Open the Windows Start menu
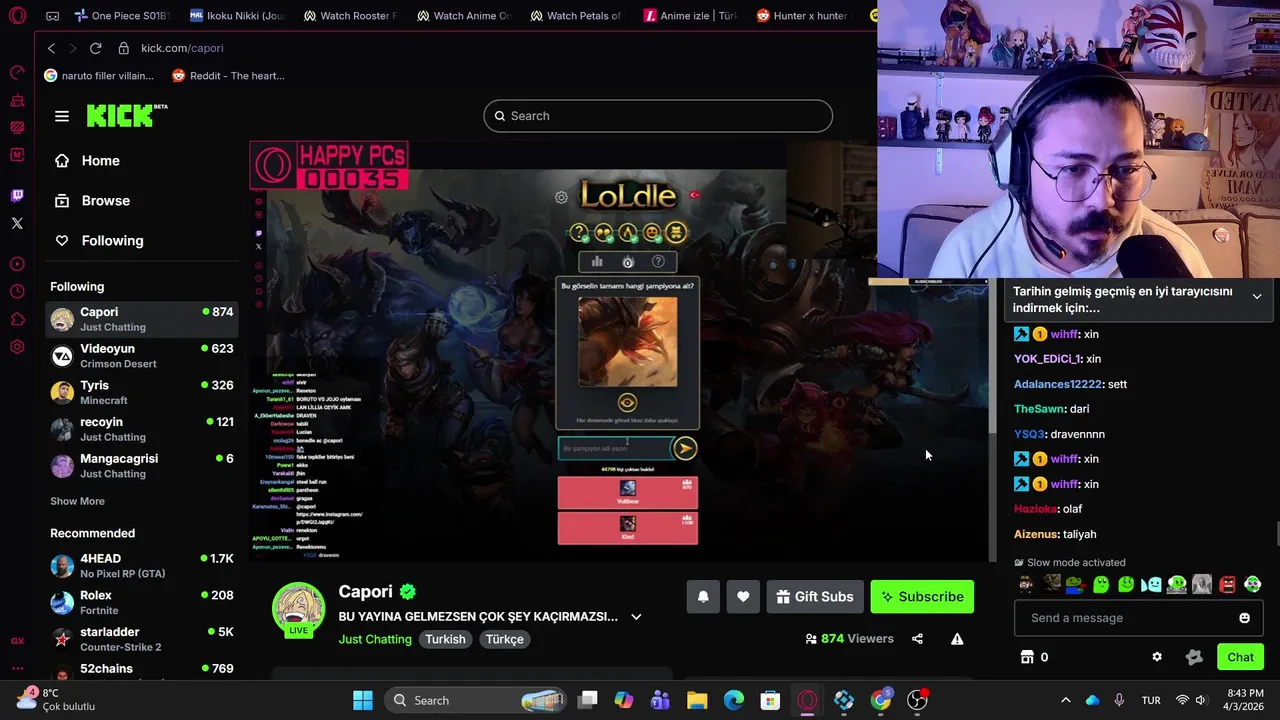 [362, 700]
